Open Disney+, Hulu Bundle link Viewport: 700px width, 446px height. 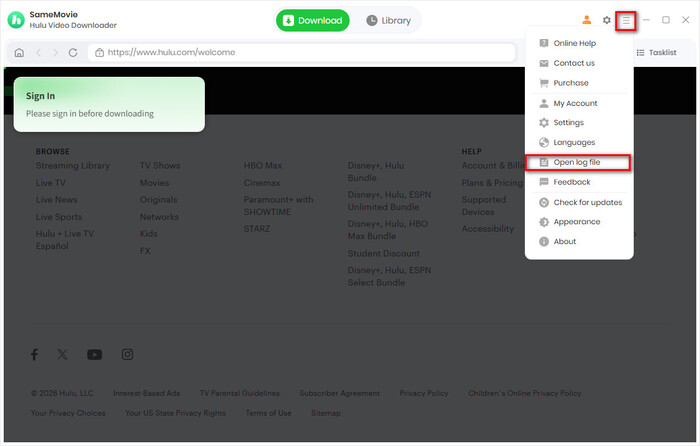376,172
